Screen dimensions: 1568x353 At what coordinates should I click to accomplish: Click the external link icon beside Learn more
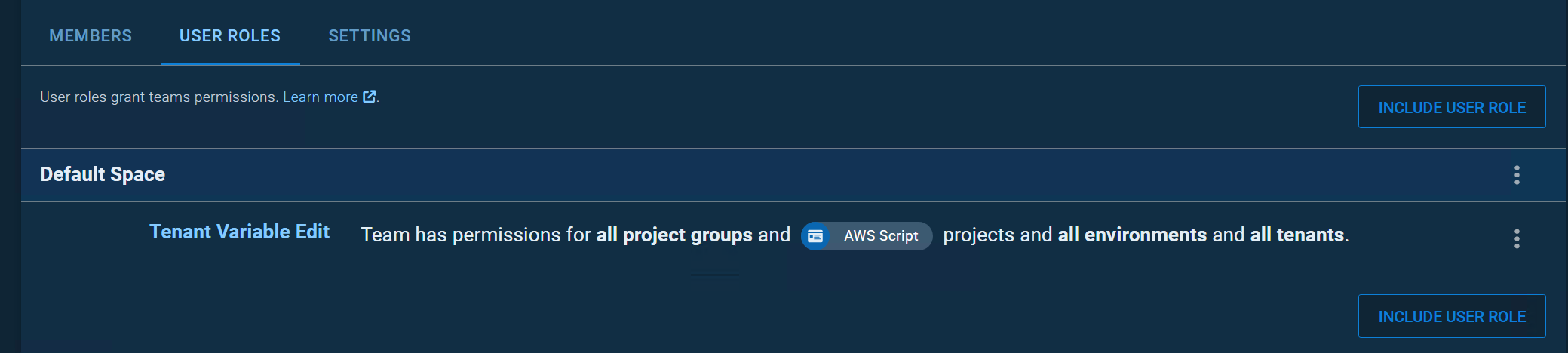coord(369,97)
